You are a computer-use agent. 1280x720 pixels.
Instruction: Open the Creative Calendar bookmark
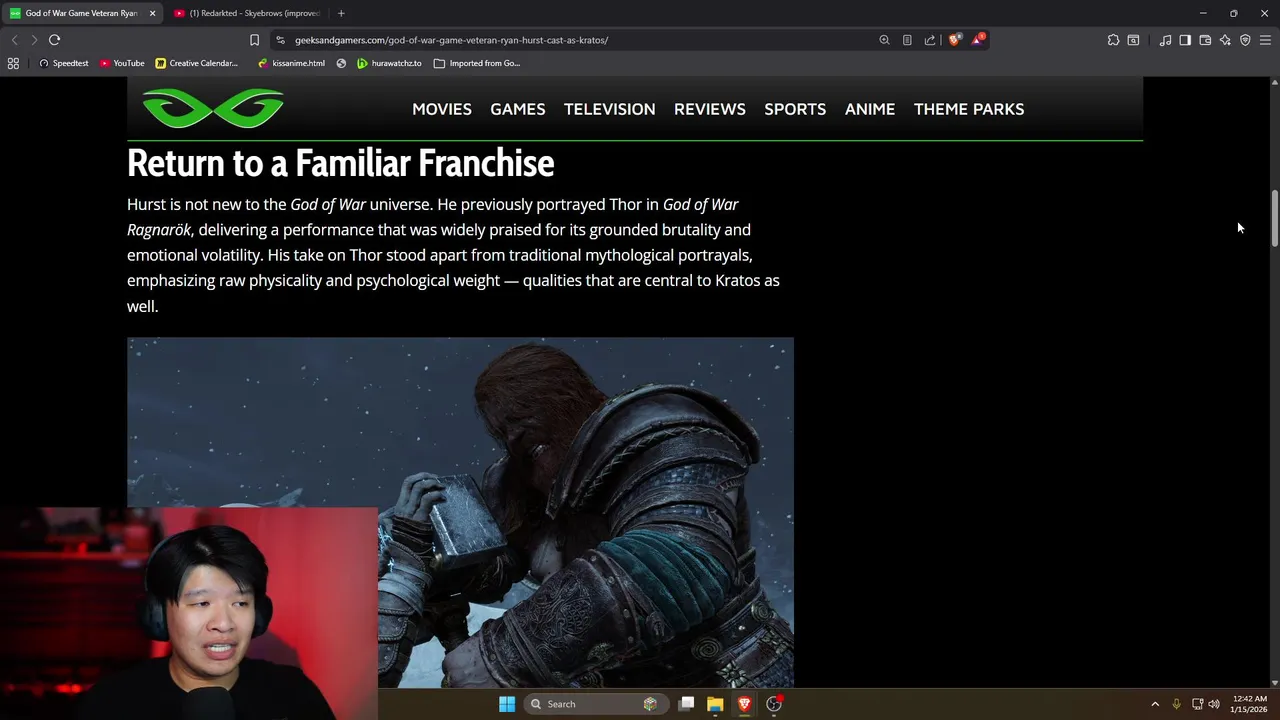coord(196,63)
